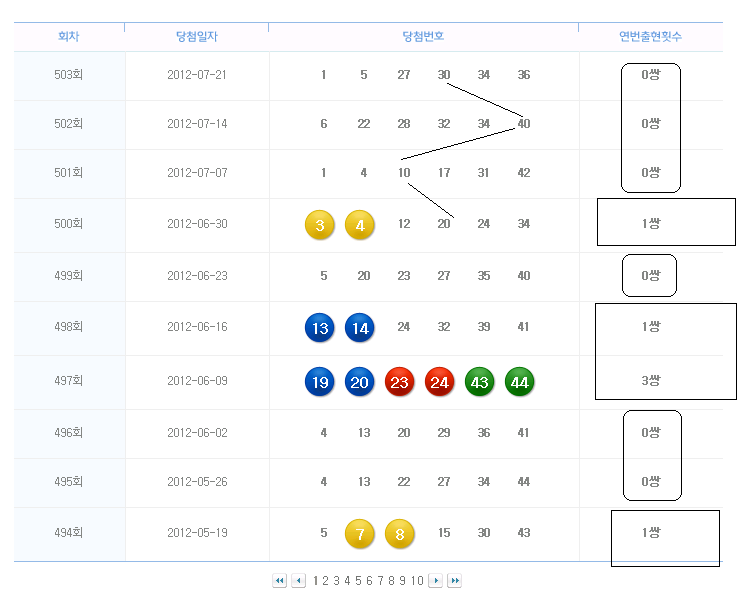Click the 회차 column header
This screenshot has height=594, width=746.
[69, 37]
